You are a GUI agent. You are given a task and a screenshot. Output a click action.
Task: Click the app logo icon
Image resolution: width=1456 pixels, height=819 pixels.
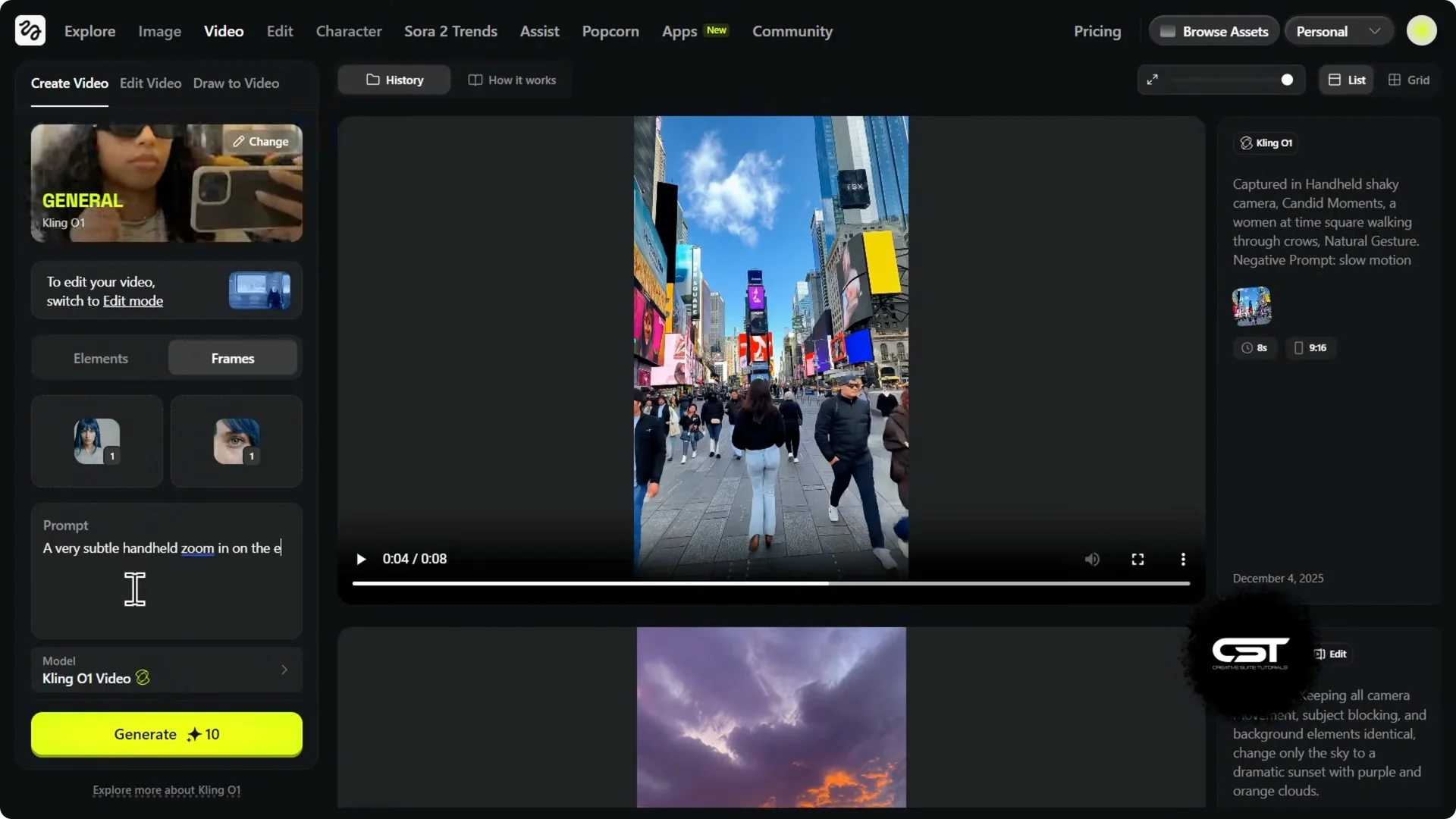[30, 31]
